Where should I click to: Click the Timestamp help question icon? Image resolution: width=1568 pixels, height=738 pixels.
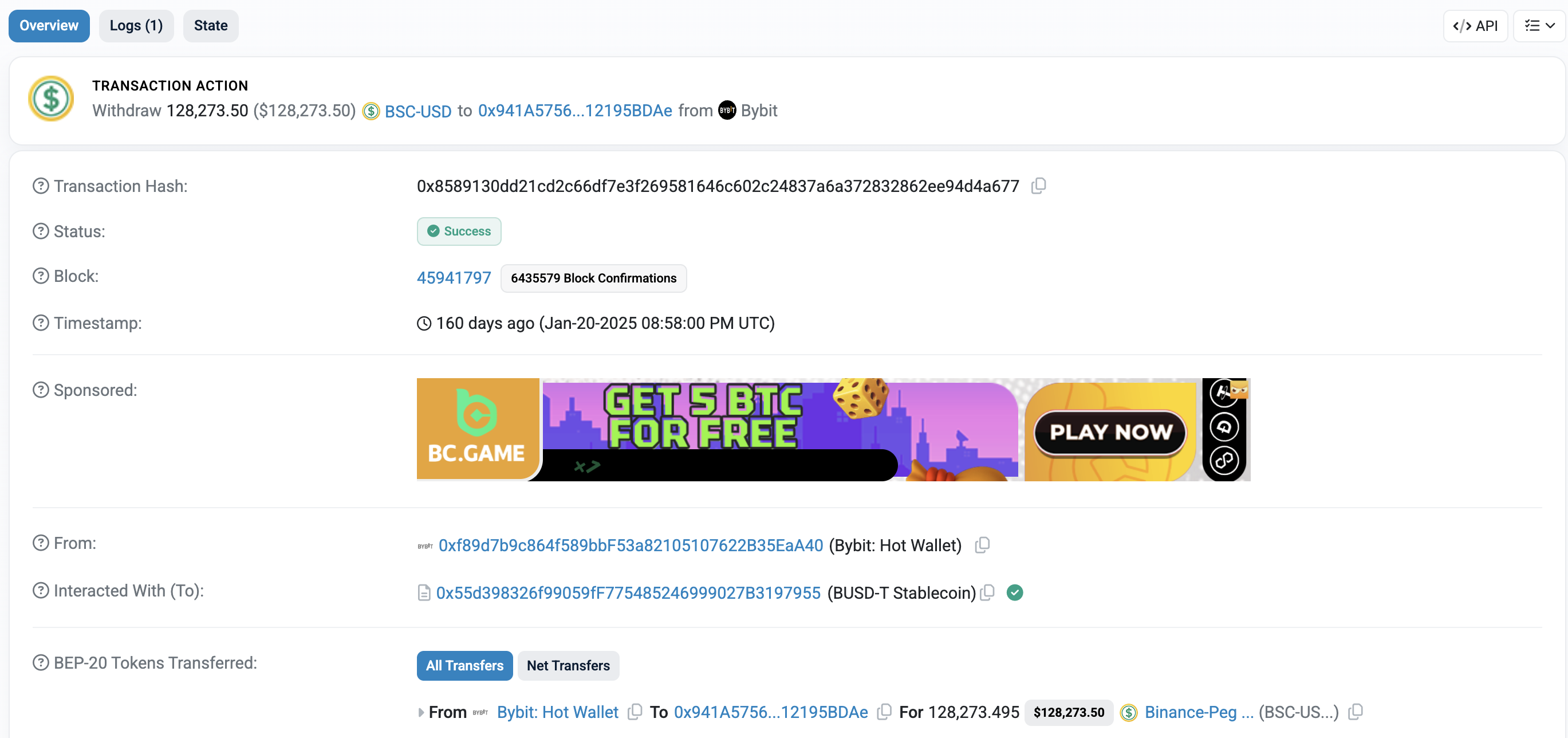pos(41,323)
